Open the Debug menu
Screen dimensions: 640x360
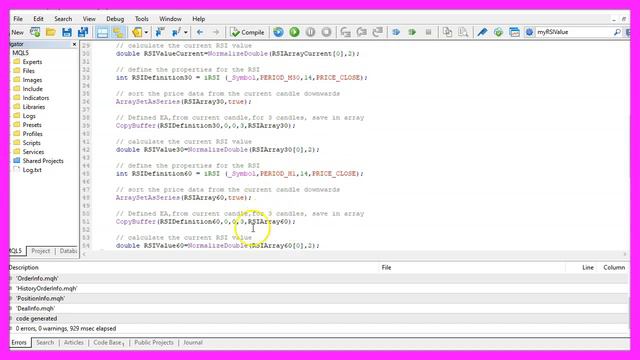(115, 19)
